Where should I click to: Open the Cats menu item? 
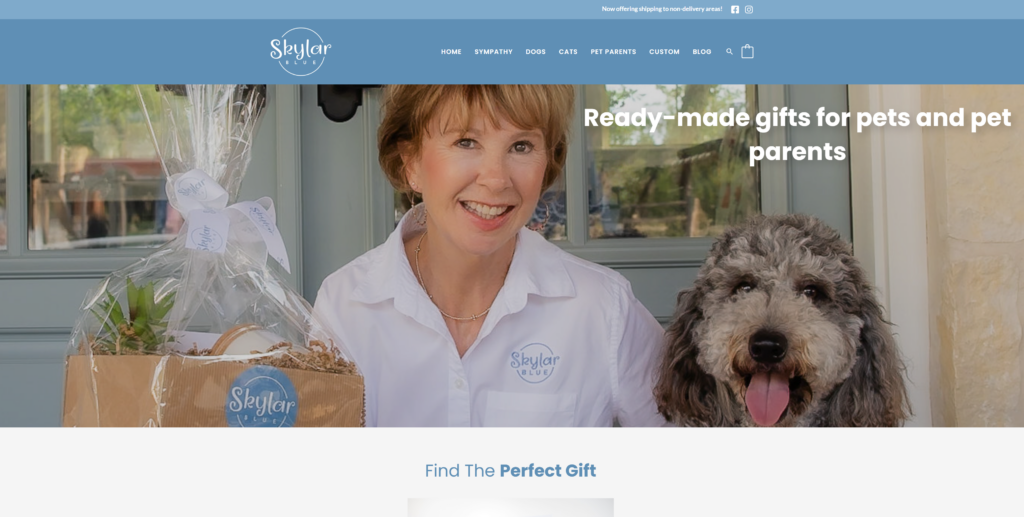coord(568,52)
